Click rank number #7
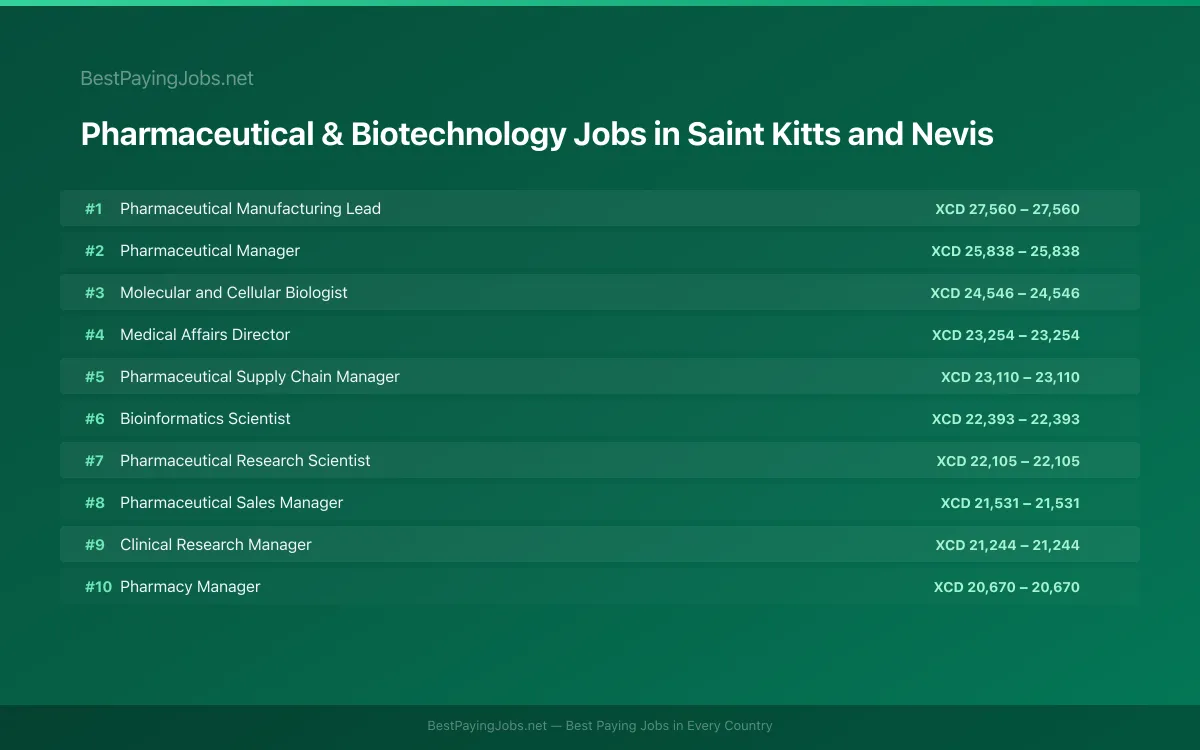The height and width of the screenshot is (750, 1200). [x=94, y=461]
